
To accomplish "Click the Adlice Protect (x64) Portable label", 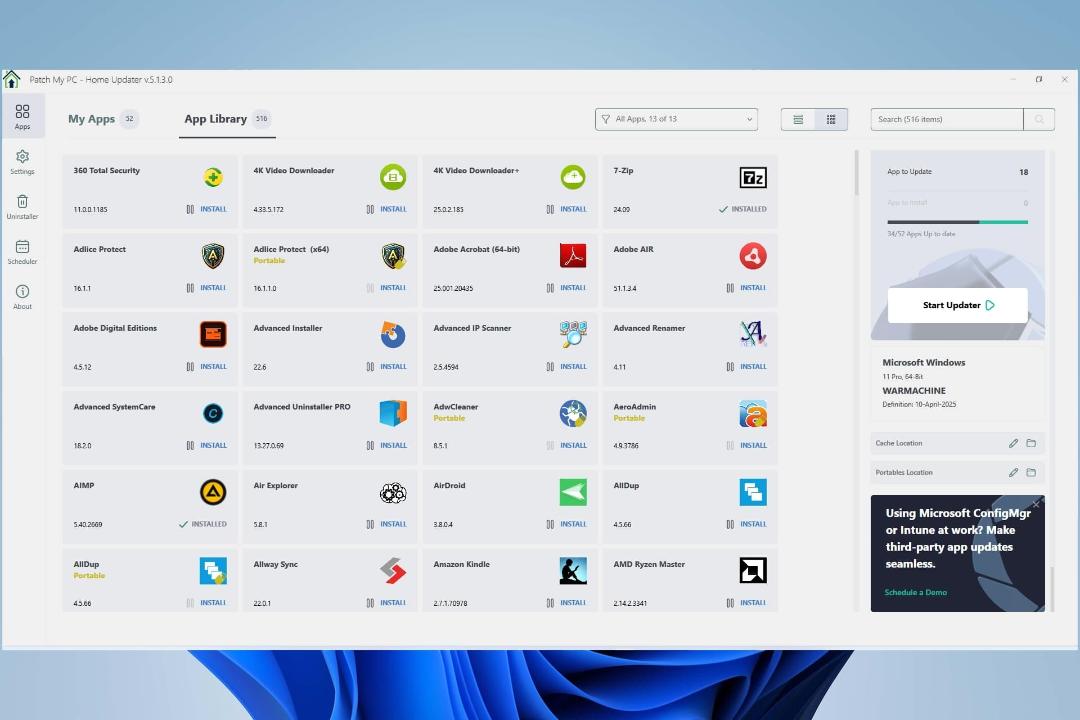I will click(269, 261).
